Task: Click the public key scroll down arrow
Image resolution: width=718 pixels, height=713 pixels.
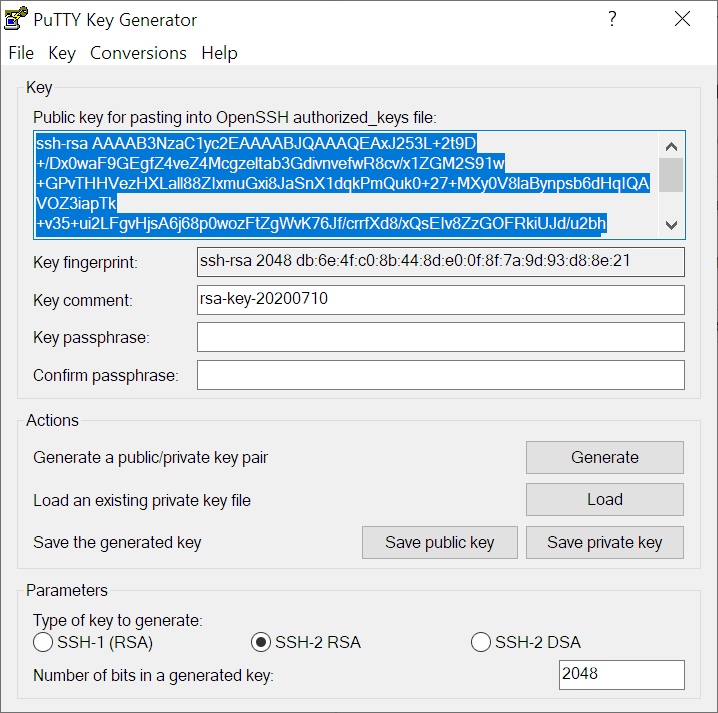Action: click(x=671, y=225)
